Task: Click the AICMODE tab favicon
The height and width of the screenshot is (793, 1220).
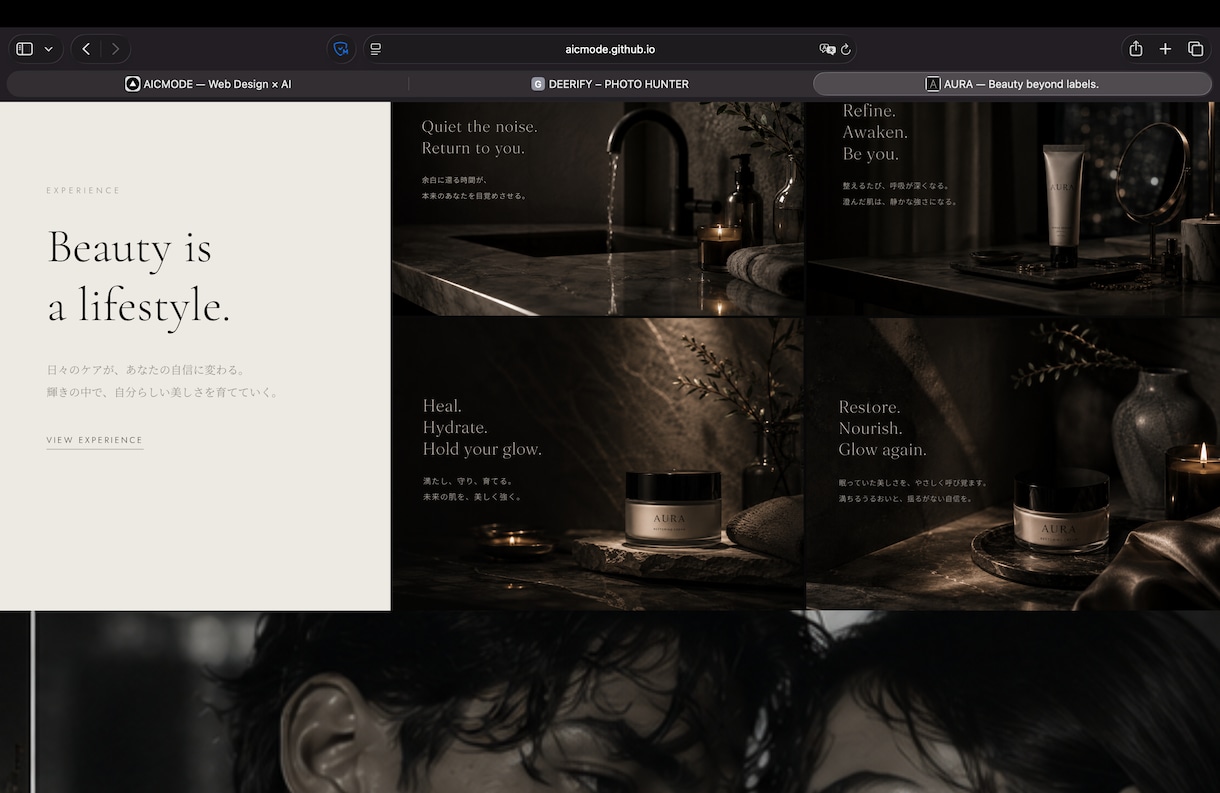Action: (x=132, y=84)
